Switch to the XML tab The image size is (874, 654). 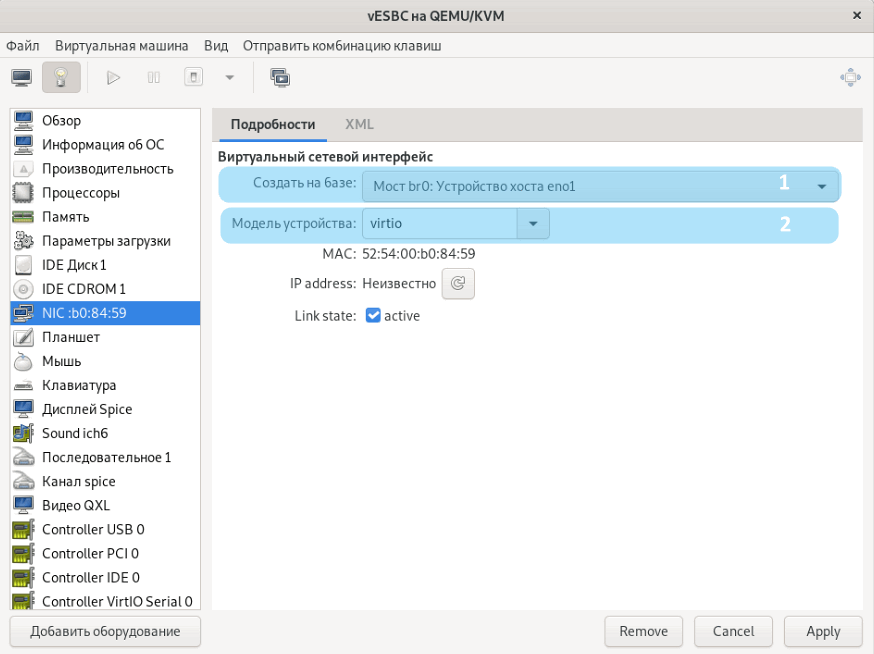coord(359,125)
